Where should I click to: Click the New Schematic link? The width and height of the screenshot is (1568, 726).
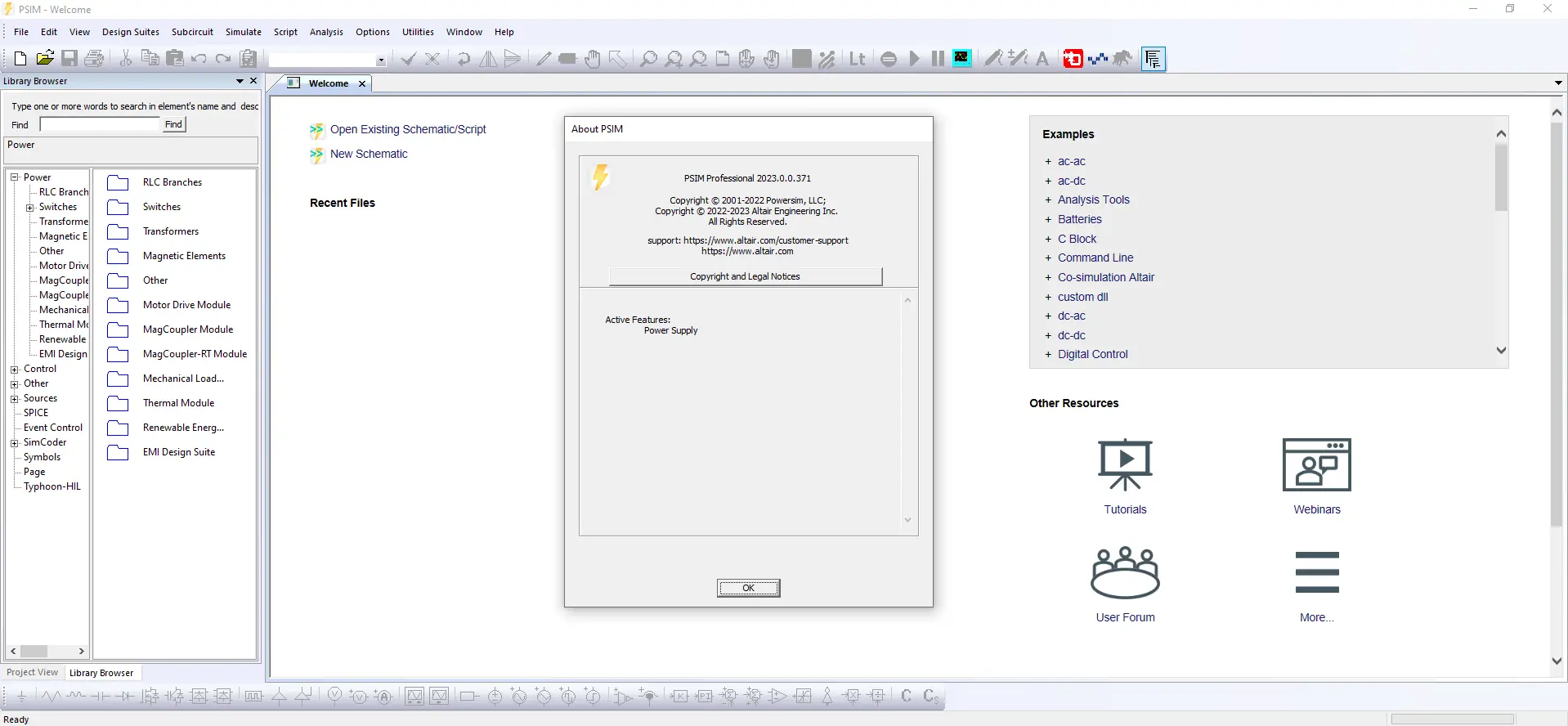[369, 154]
